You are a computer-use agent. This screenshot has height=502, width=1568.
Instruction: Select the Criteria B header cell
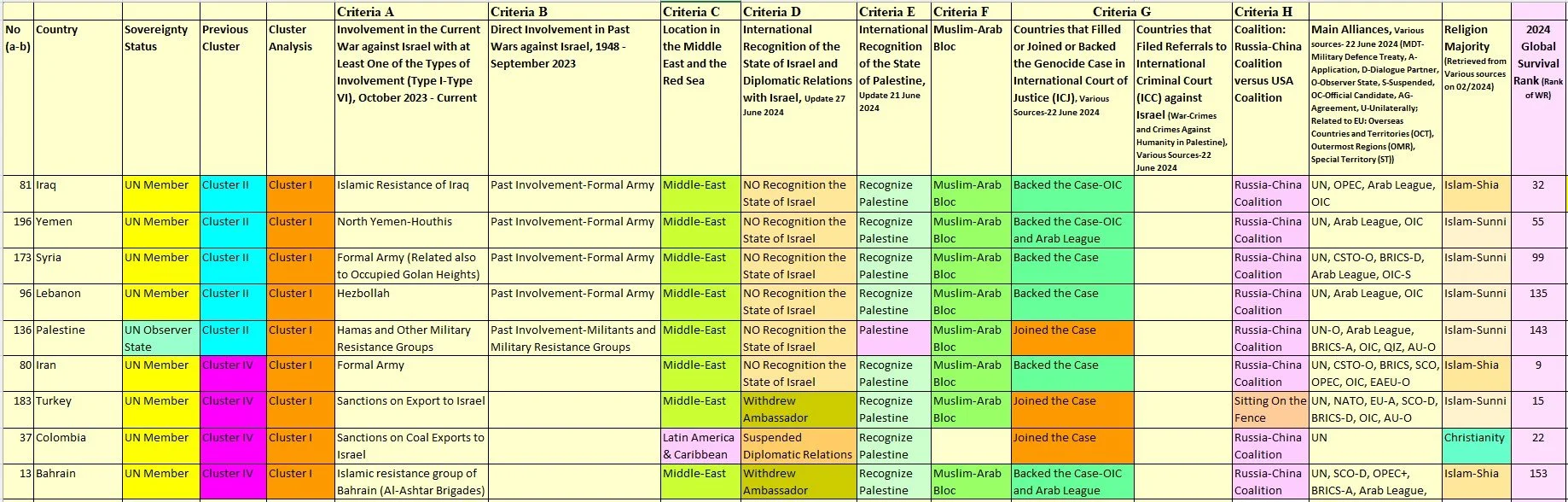[574, 11]
